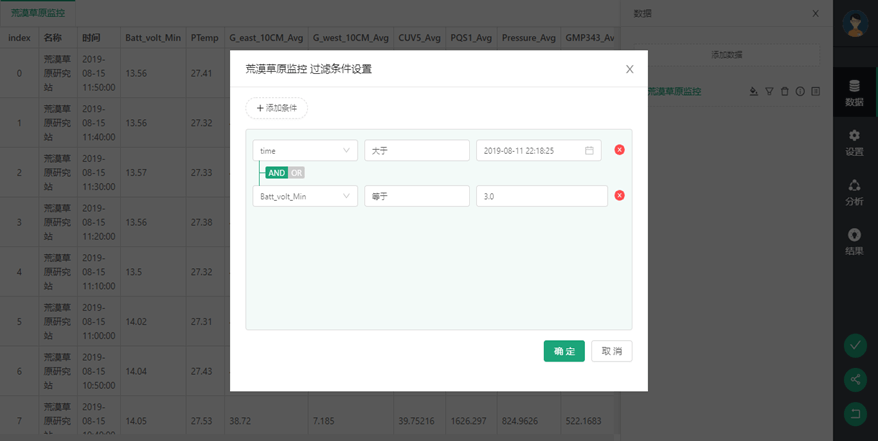Click the time cell 2019-08-15 11:50:00

point(99,73)
